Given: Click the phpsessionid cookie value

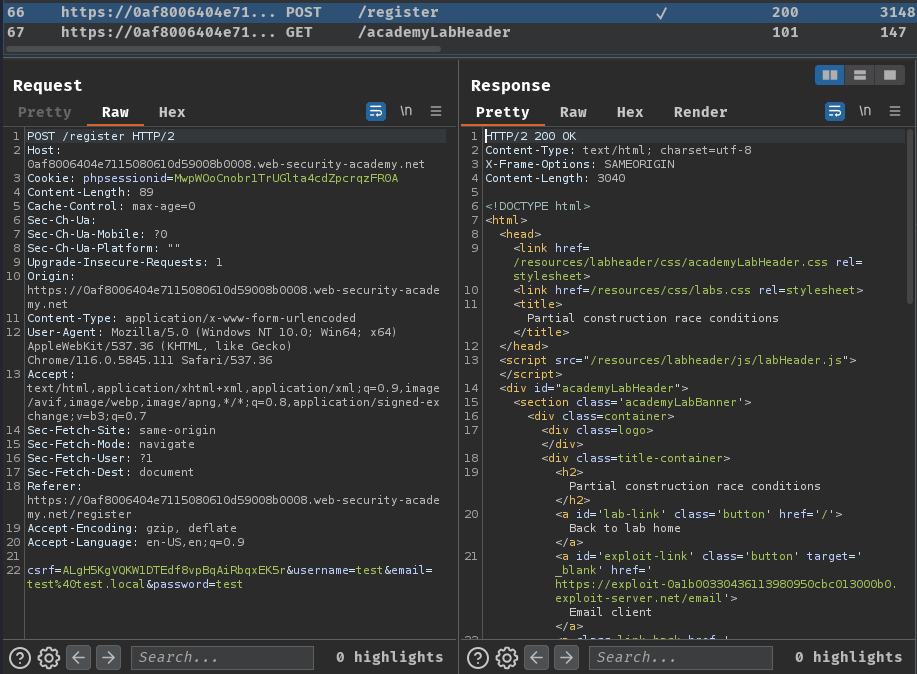Looking at the screenshot, I should pos(286,178).
